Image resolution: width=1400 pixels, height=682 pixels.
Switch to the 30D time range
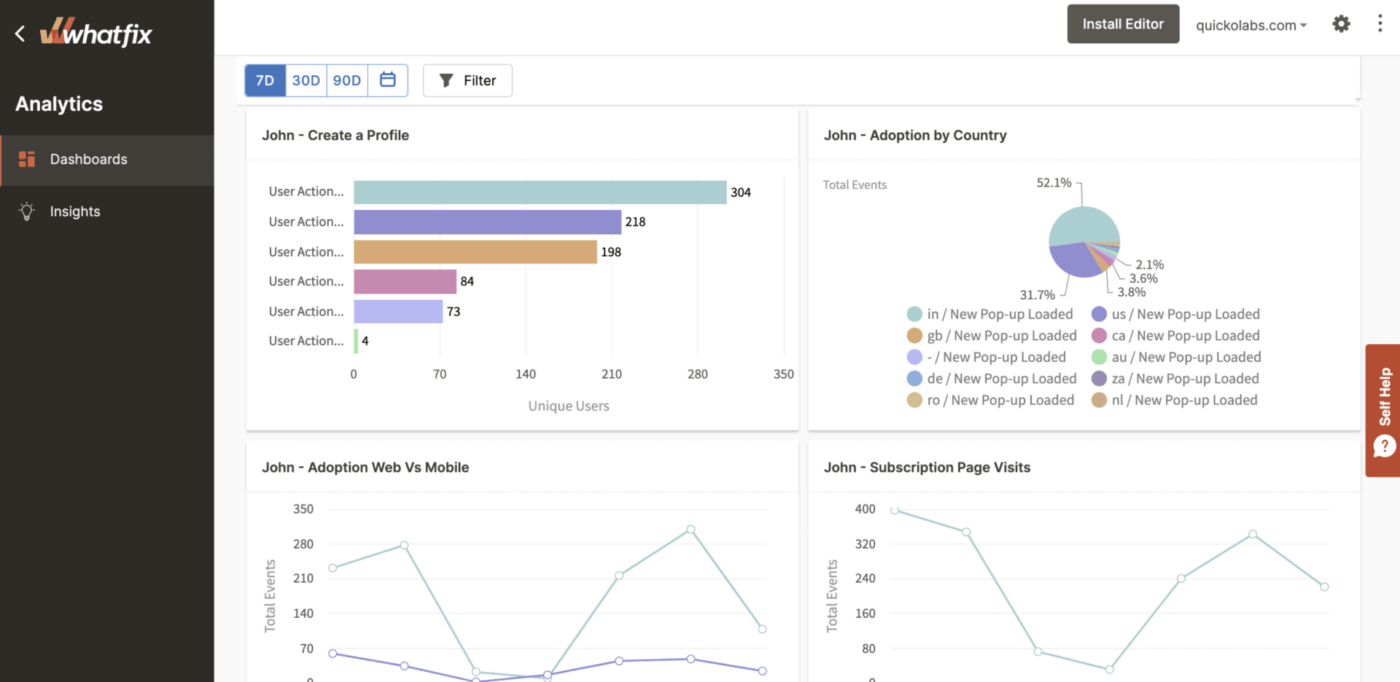(306, 80)
